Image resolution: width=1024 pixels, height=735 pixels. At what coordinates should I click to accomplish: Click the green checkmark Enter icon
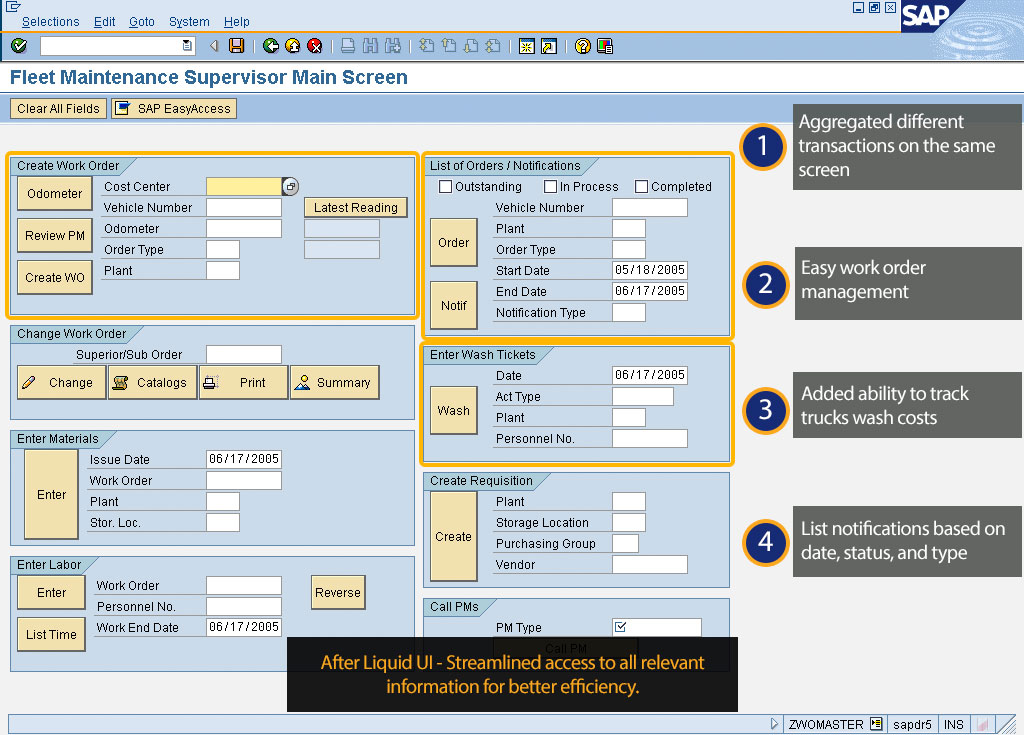[19, 46]
